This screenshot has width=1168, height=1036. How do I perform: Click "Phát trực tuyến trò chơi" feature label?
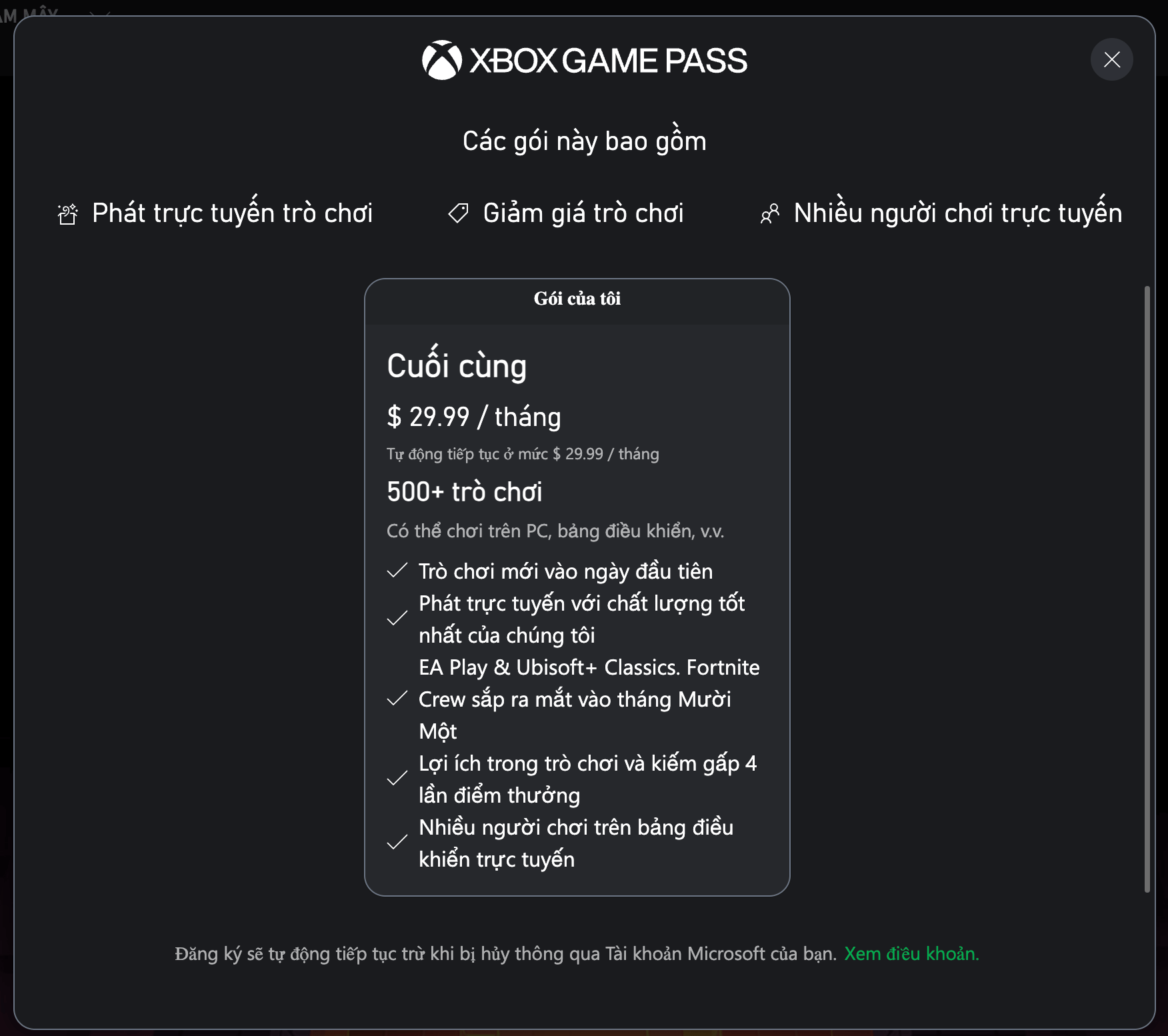pos(232,213)
